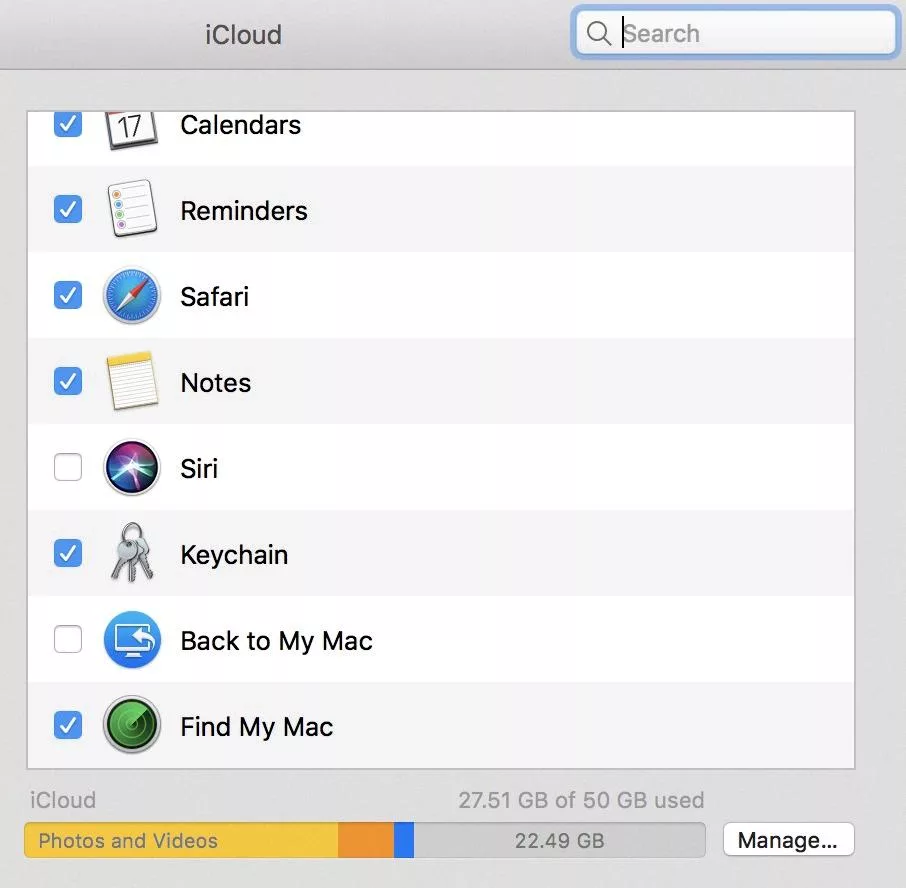Uncheck the Keychain checkbox
The height and width of the screenshot is (888, 906).
(x=67, y=553)
